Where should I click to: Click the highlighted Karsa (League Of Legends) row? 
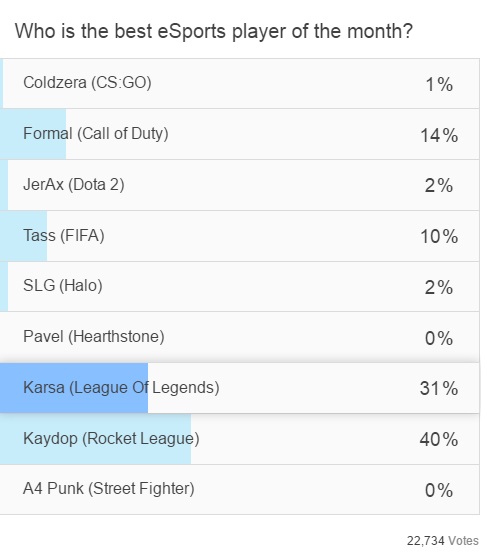[x=240, y=388]
